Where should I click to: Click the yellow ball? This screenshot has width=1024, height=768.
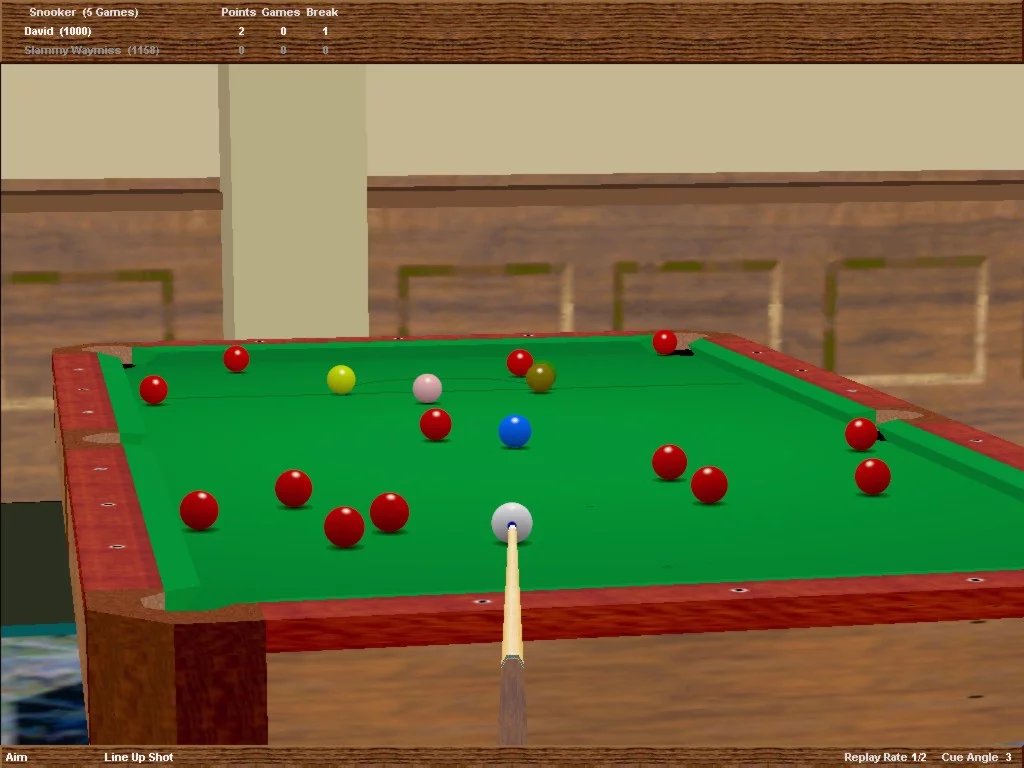pos(341,379)
